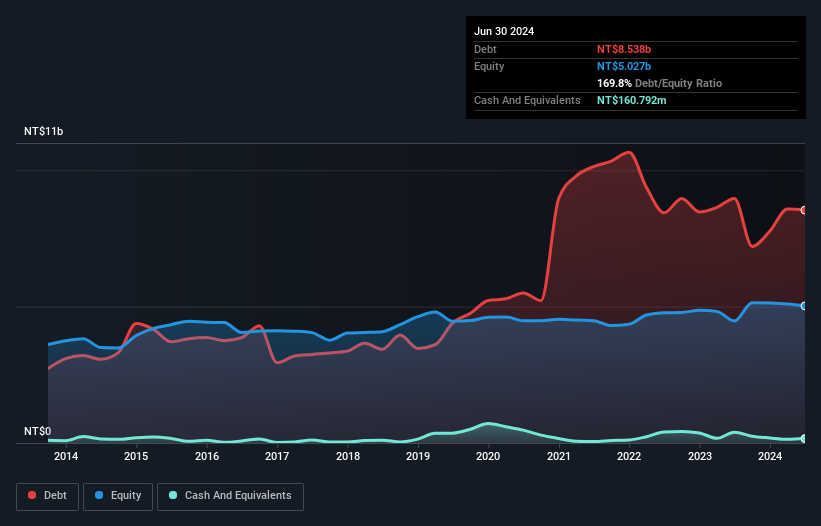Select the 2017 x-axis label
The width and height of the screenshot is (821, 526).
(277, 456)
